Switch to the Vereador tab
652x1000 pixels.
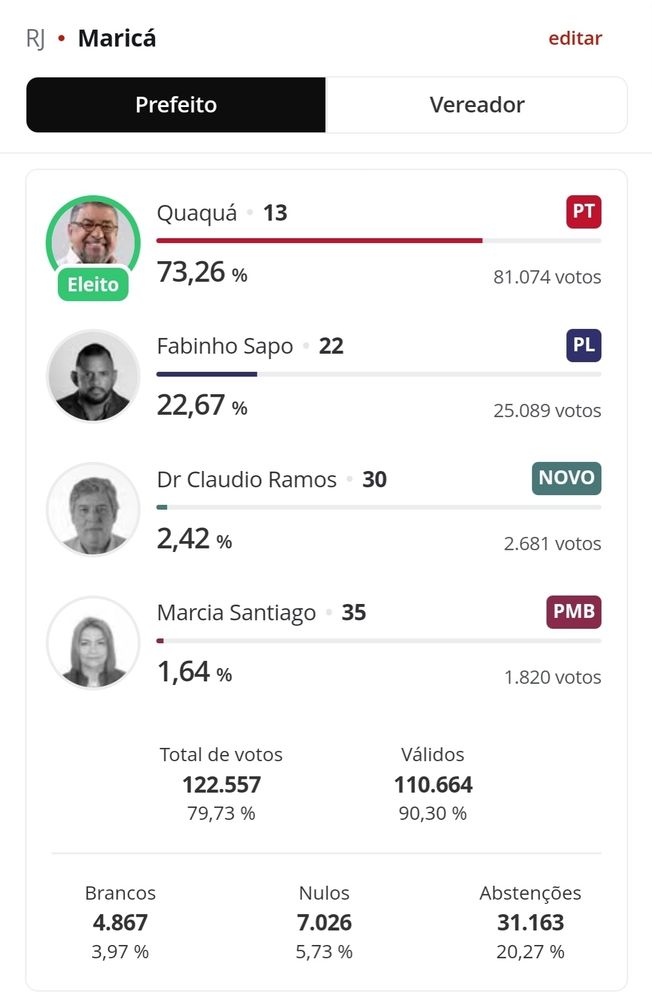click(x=477, y=105)
